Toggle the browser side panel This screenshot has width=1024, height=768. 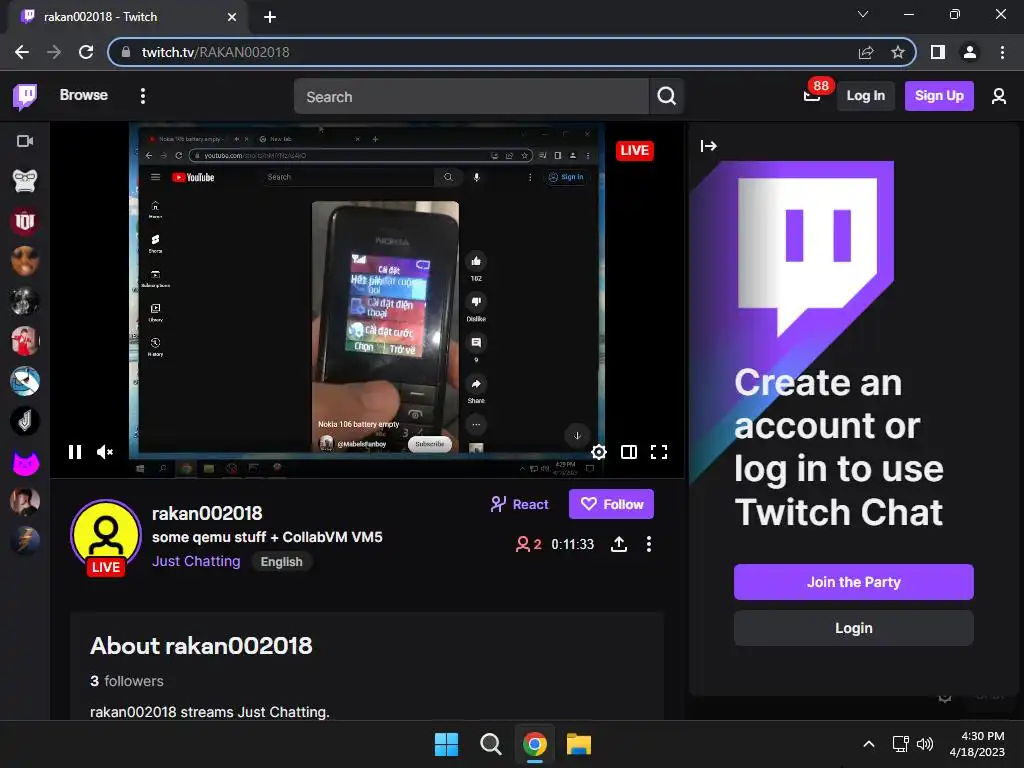pyautogui.click(x=938, y=52)
